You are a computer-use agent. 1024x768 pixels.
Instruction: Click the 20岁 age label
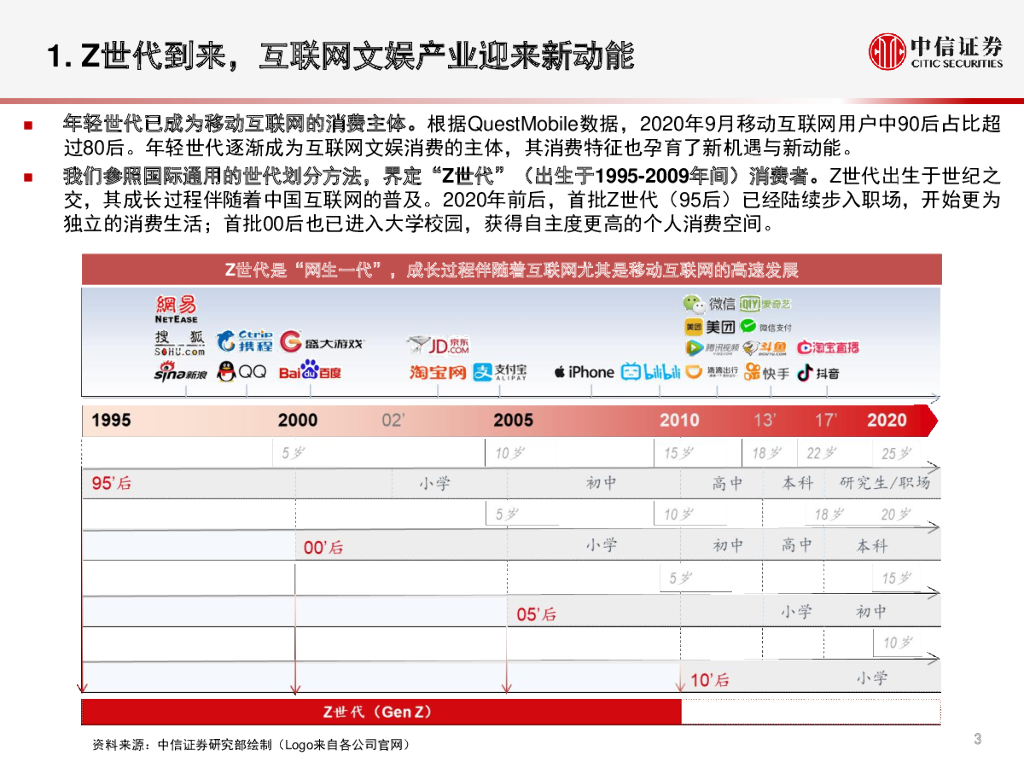coord(895,515)
